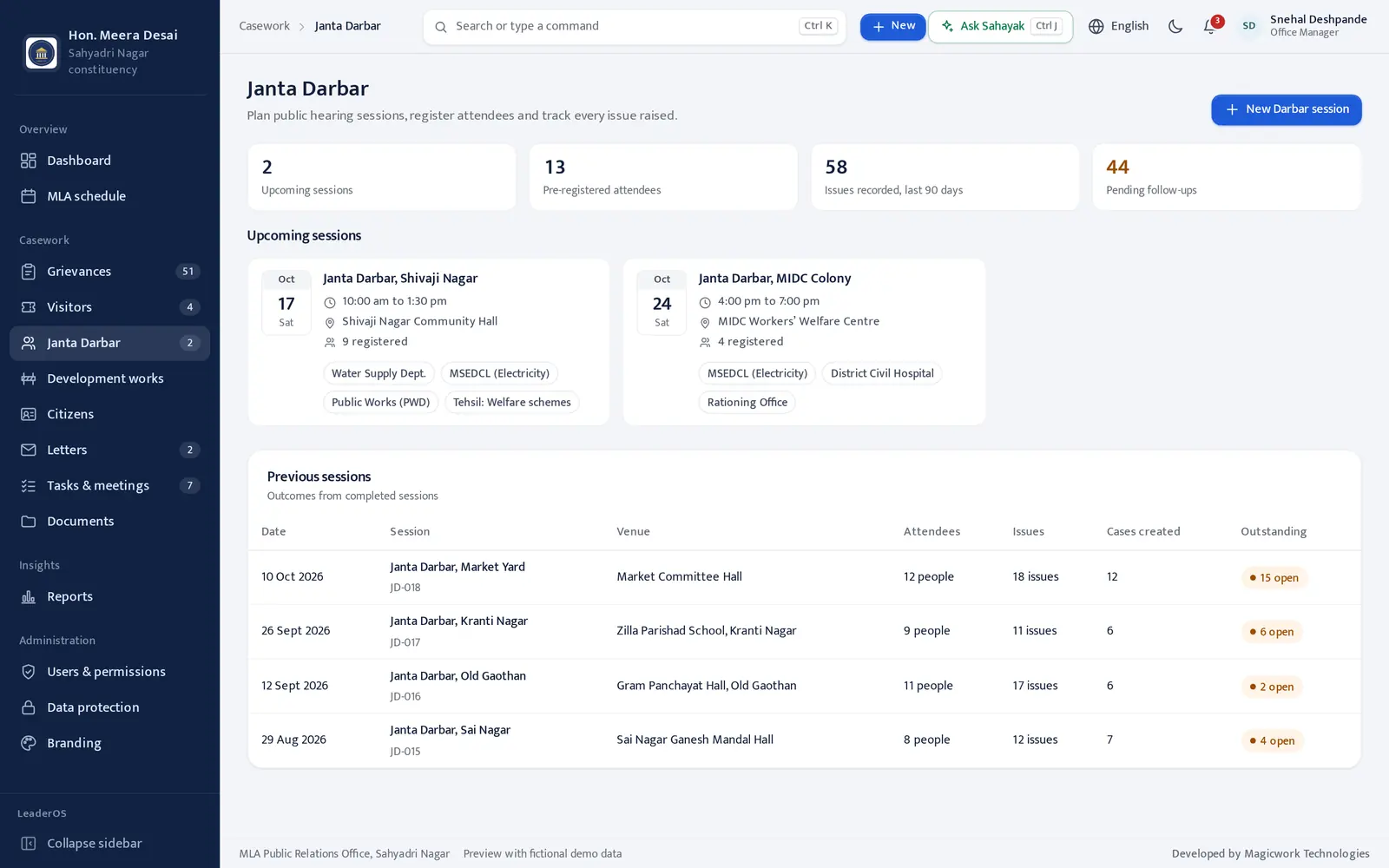Image resolution: width=1389 pixels, height=868 pixels.
Task: Click Users & permissions shield icon
Action: (29, 672)
